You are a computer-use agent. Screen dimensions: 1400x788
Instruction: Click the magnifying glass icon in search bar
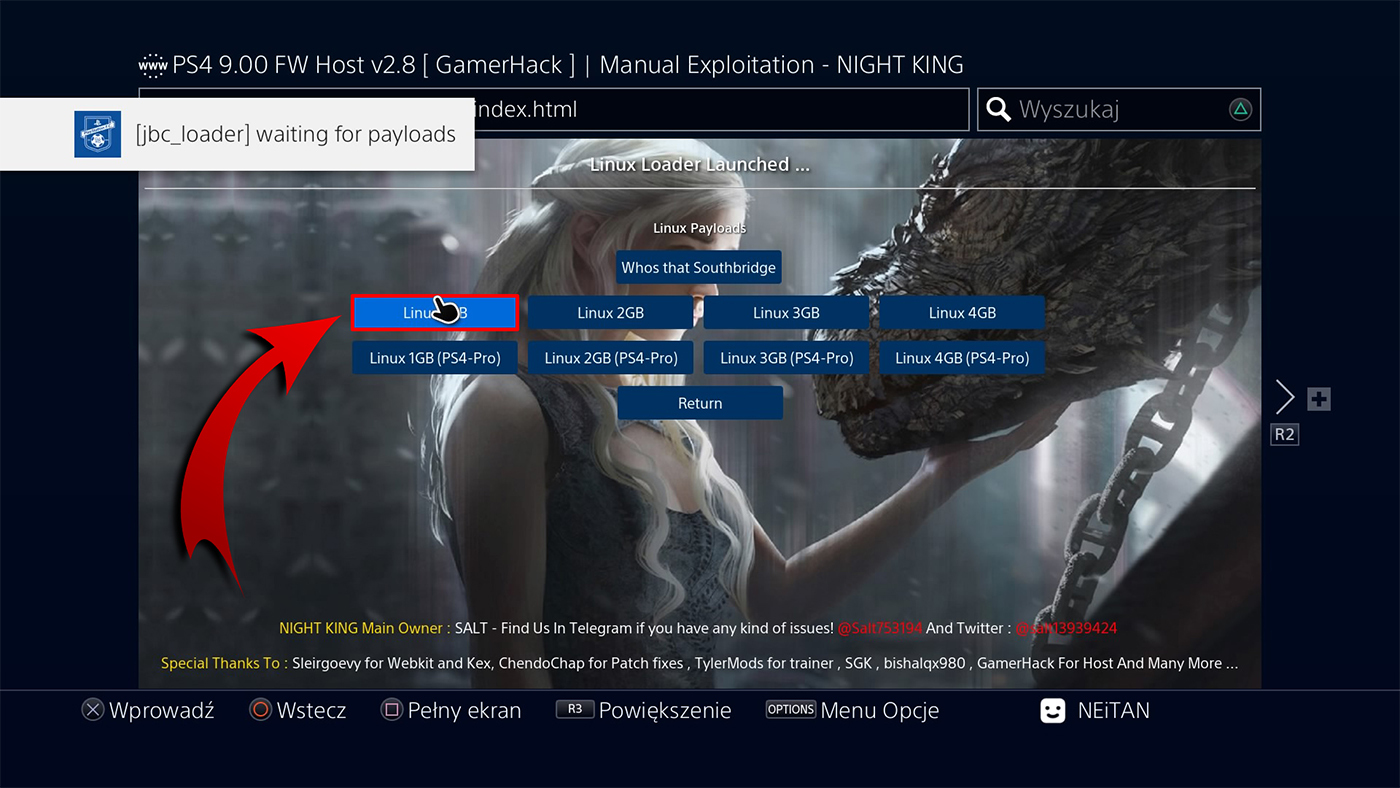tap(998, 110)
